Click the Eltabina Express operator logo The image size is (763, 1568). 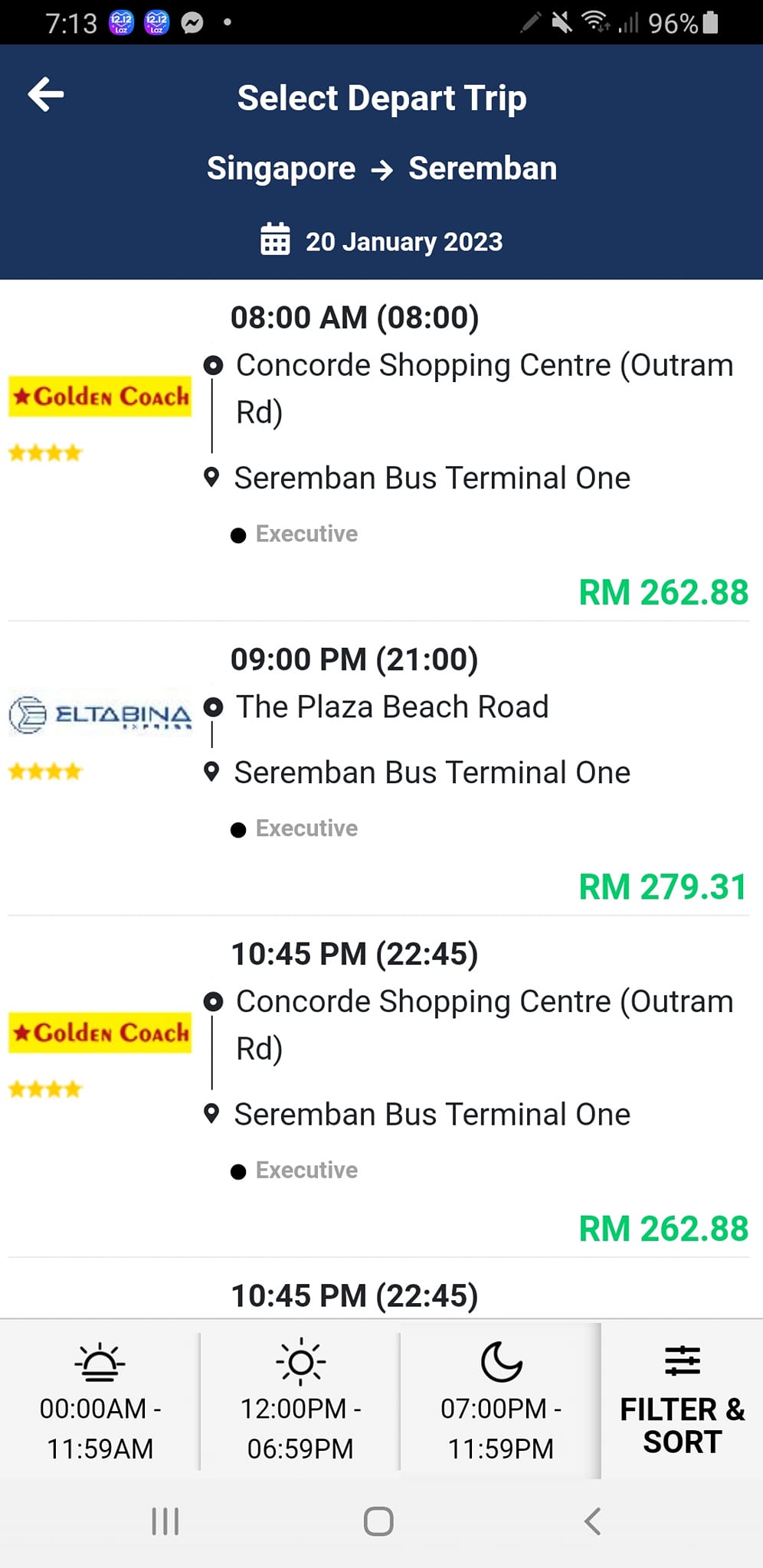click(100, 715)
